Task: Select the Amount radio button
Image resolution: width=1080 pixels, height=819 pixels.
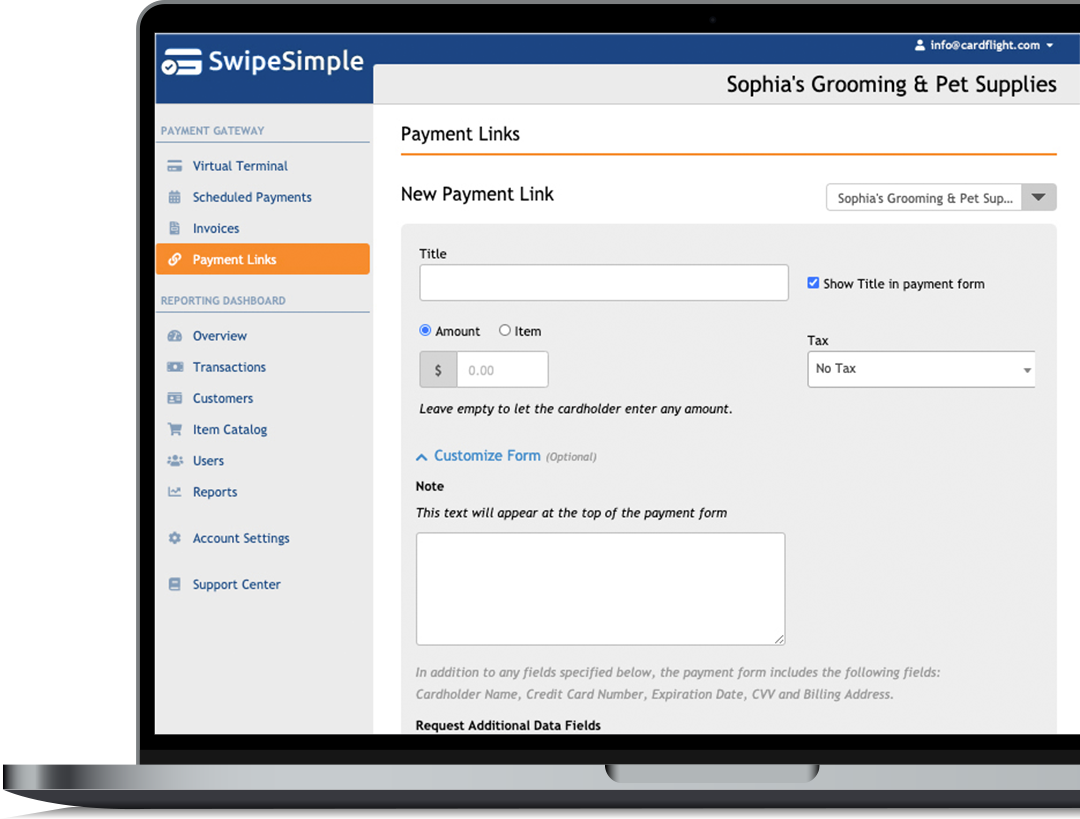Action: [x=427, y=330]
